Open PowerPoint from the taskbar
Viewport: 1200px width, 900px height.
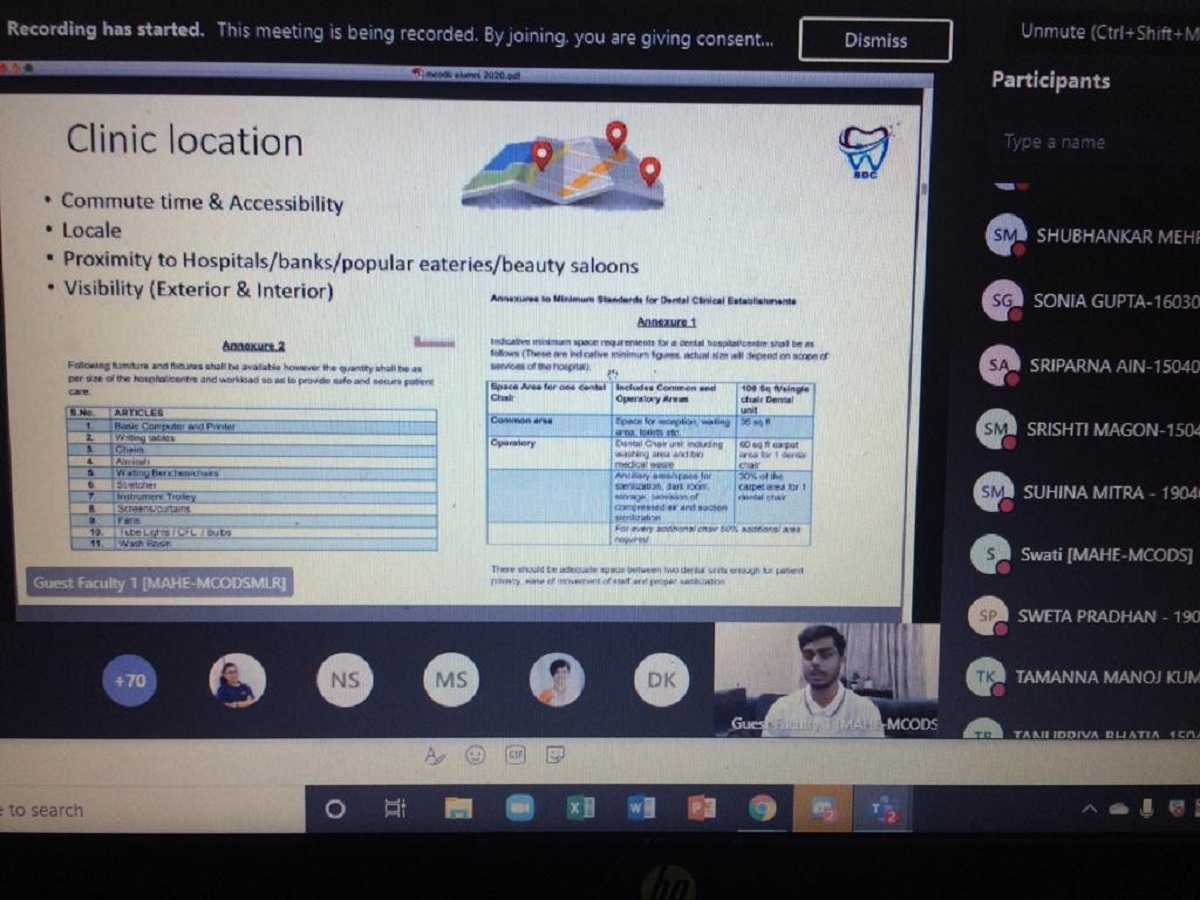[701, 808]
